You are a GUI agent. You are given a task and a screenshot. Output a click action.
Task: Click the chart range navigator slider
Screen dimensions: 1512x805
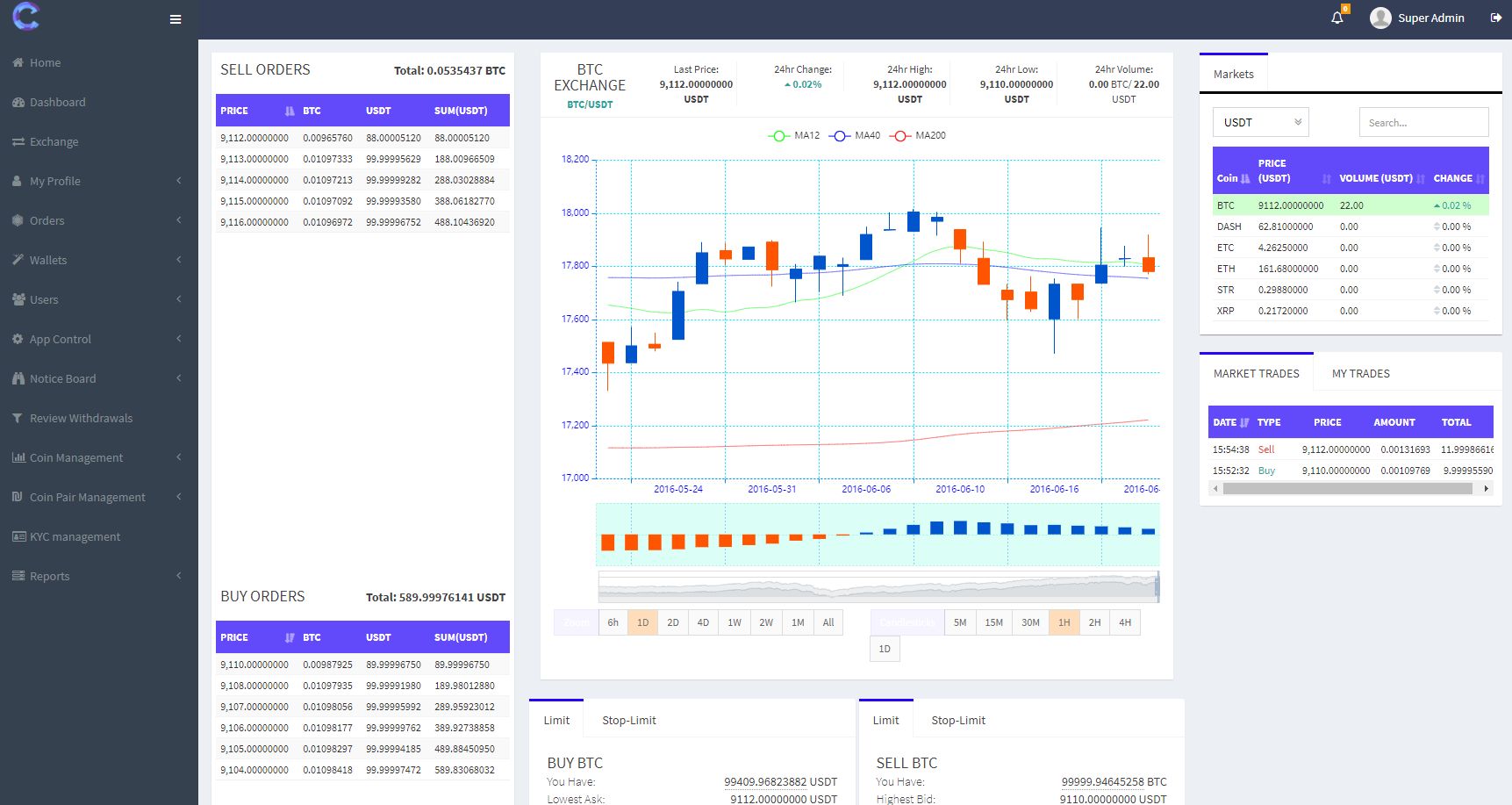878,586
